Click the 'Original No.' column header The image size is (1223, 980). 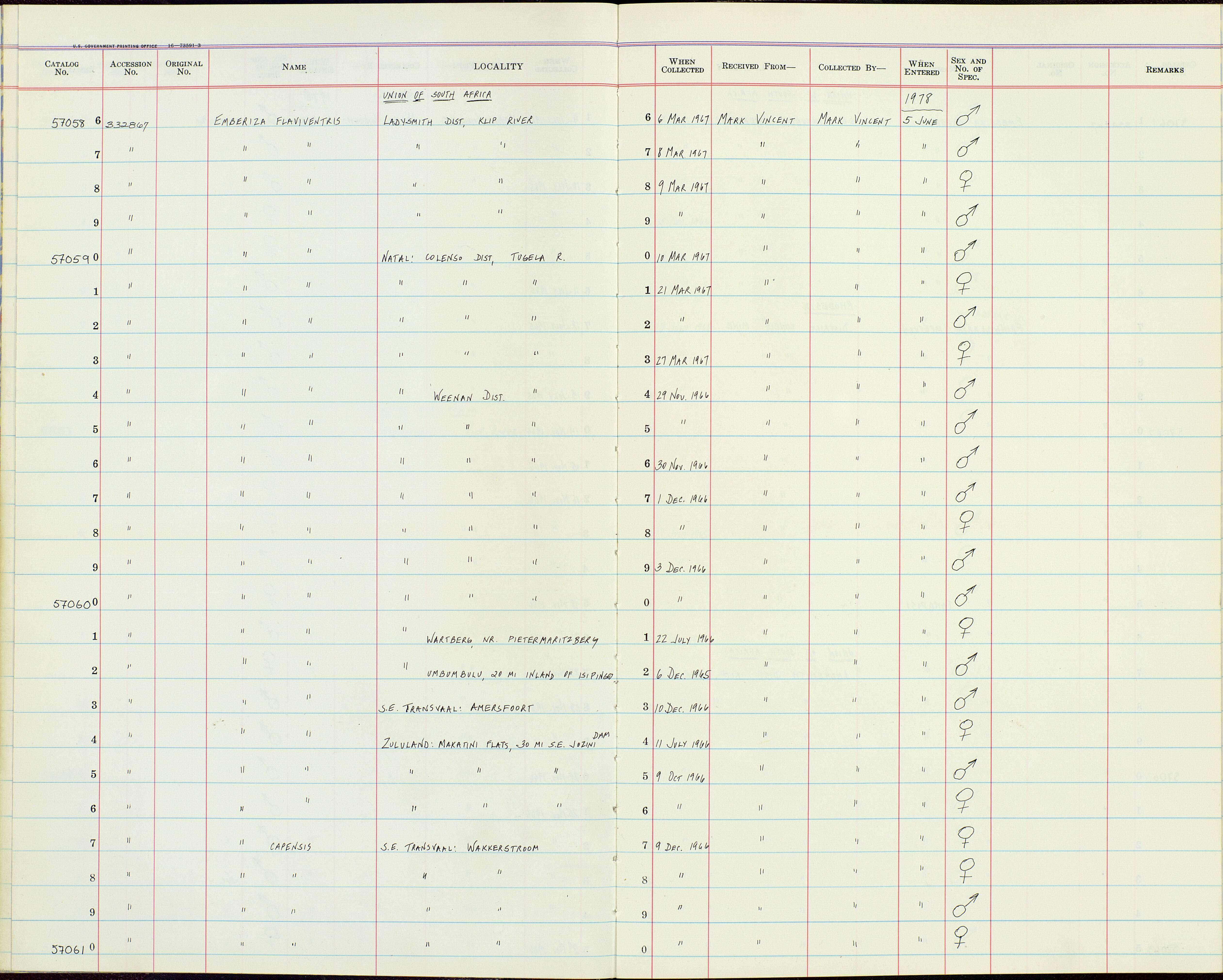click(184, 68)
